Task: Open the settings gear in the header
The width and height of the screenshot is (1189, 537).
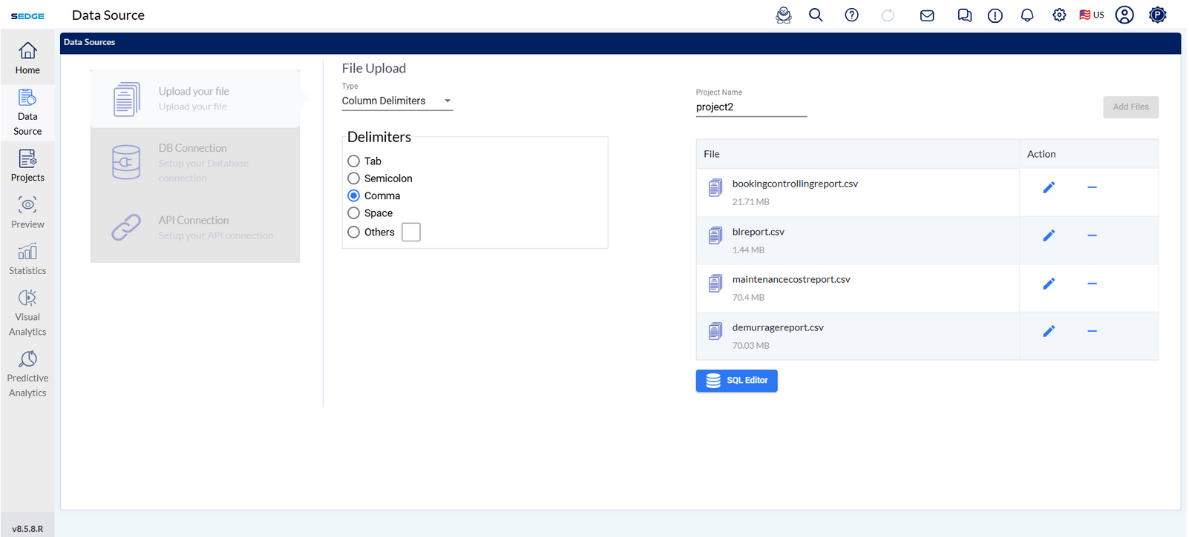Action: pyautogui.click(x=1059, y=15)
